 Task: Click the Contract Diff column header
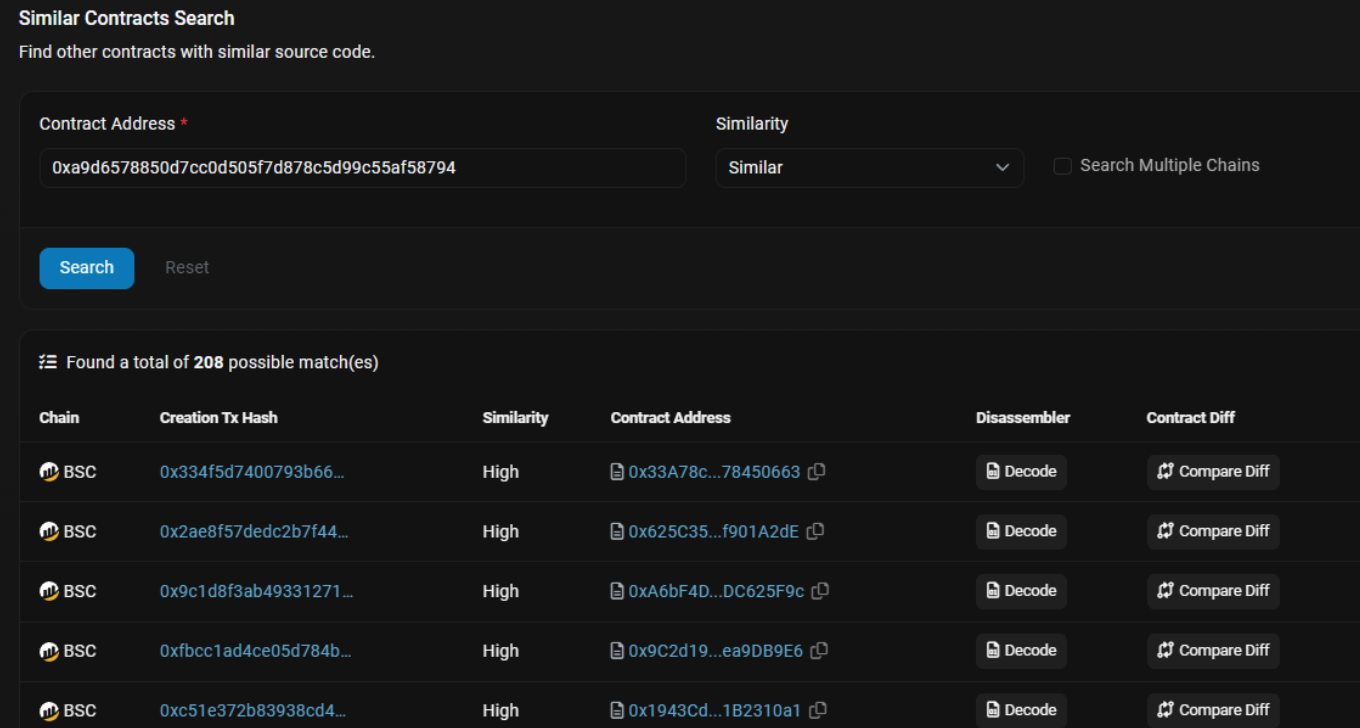(x=1191, y=418)
